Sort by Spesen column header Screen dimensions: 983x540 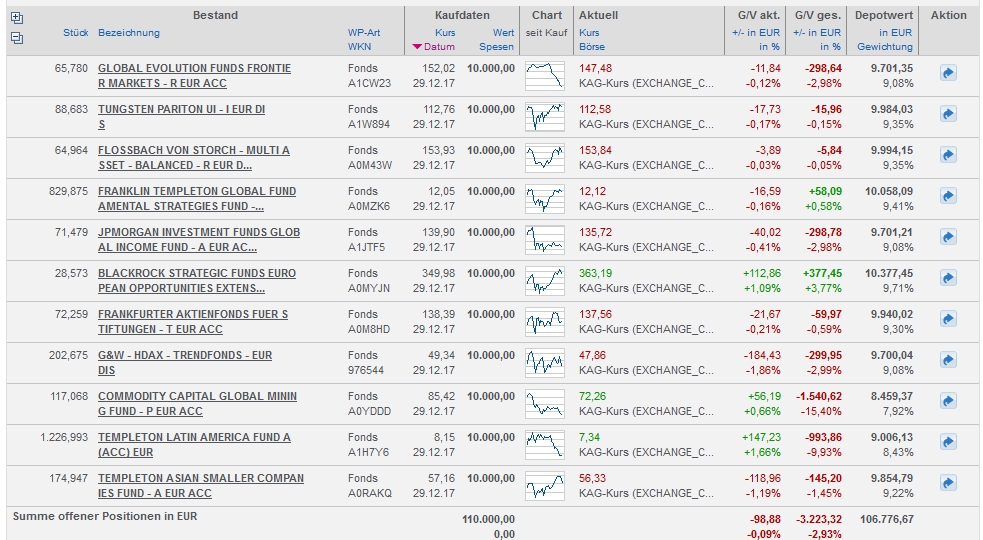coord(497,46)
